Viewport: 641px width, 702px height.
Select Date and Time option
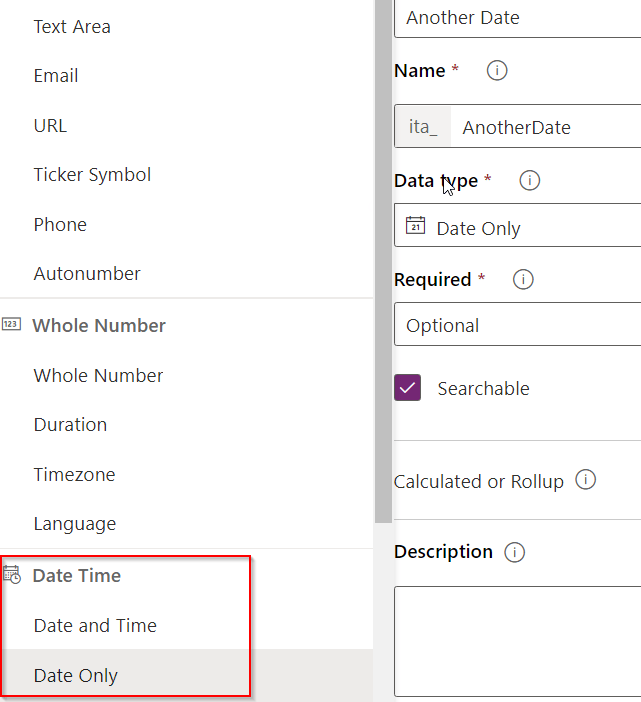(x=95, y=626)
